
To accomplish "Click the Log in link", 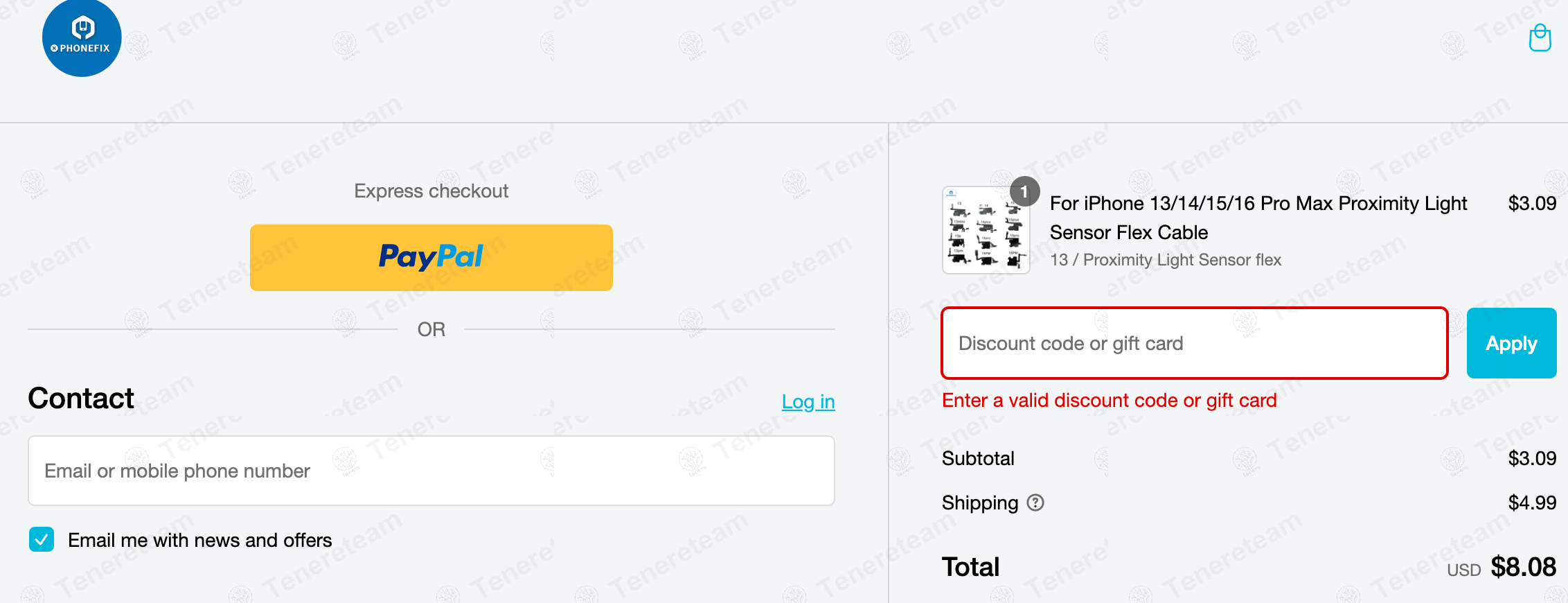I will coord(808,401).
